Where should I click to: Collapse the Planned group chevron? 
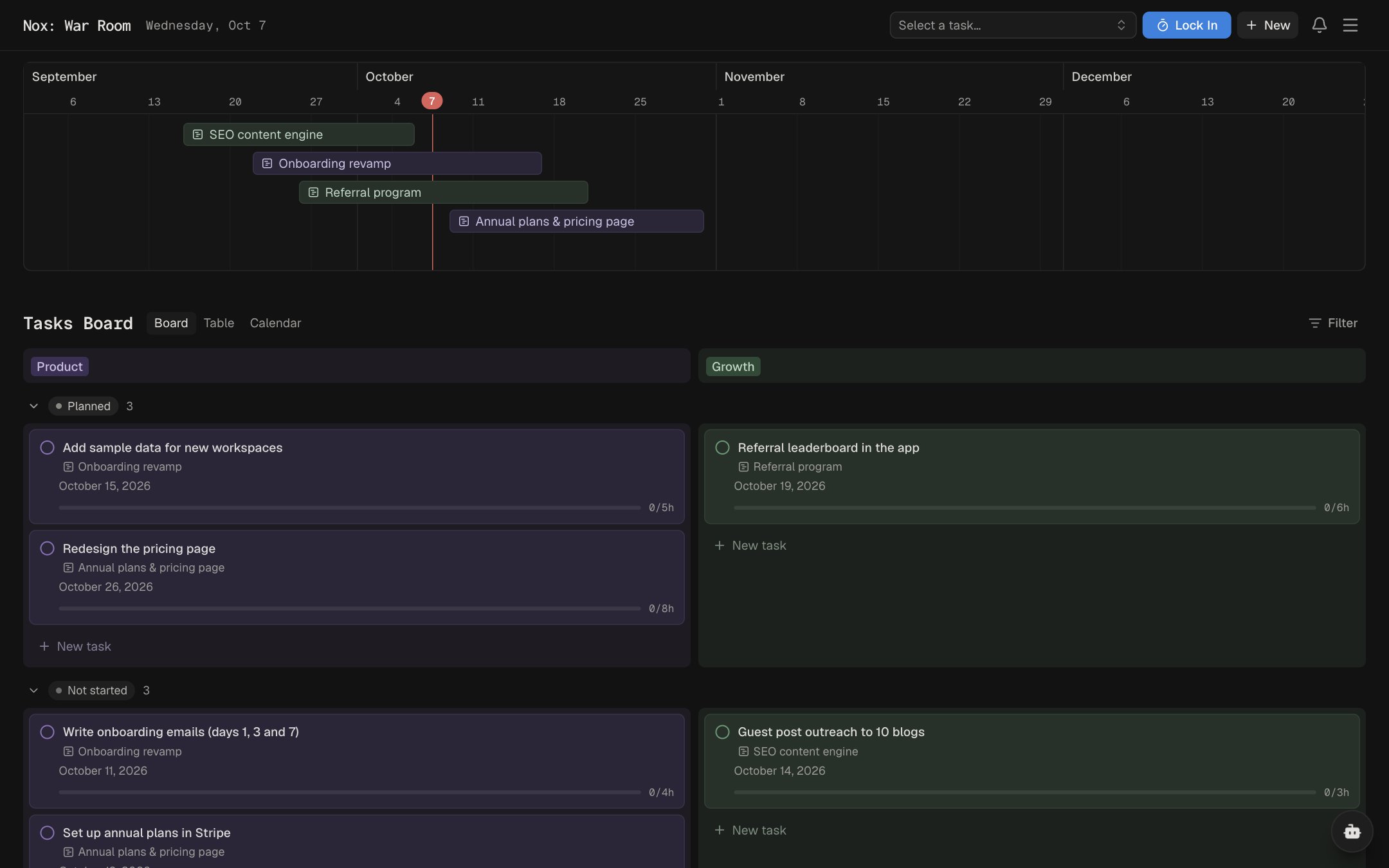(x=33, y=406)
